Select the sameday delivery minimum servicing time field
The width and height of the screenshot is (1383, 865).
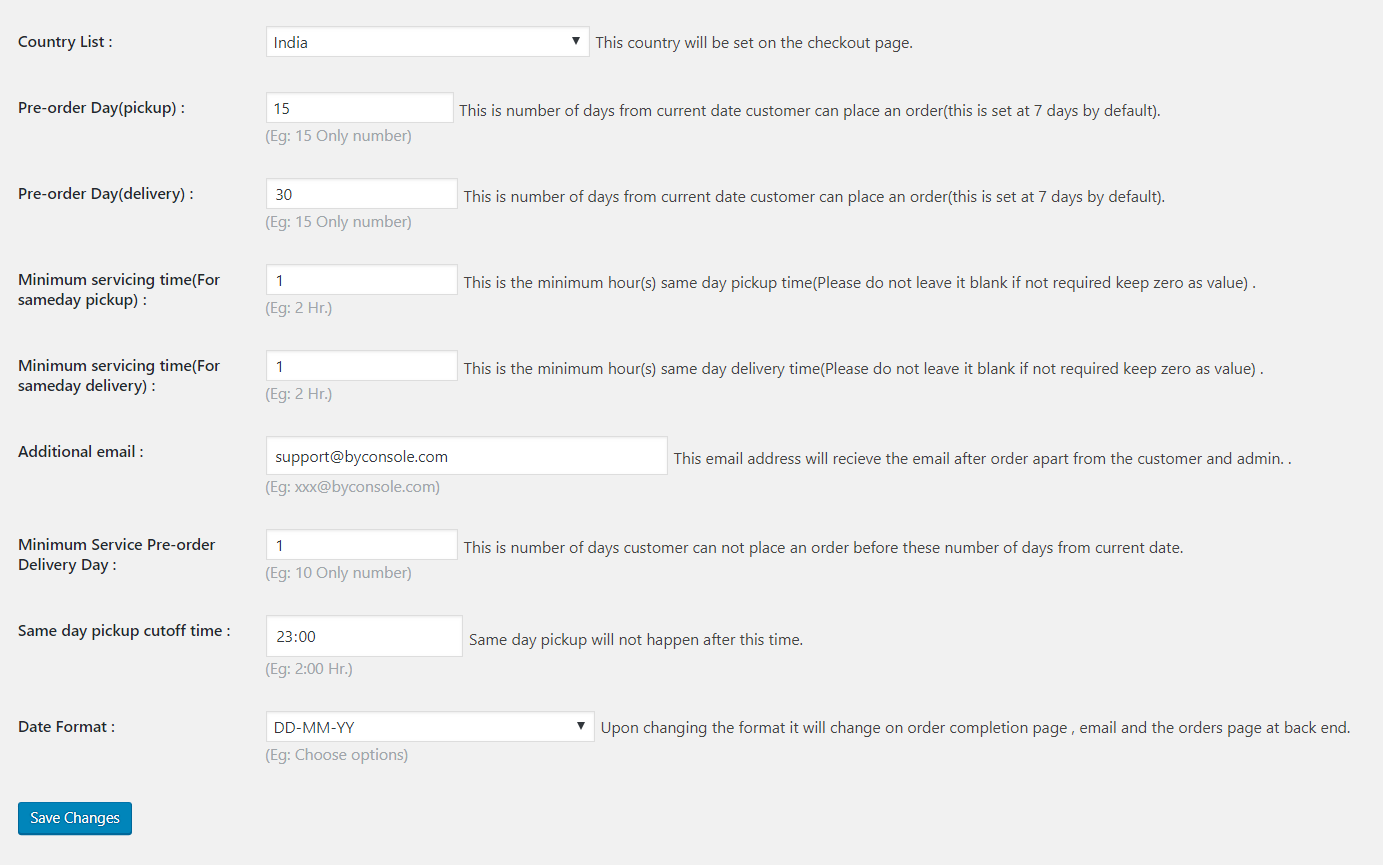[x=361, y=367]
